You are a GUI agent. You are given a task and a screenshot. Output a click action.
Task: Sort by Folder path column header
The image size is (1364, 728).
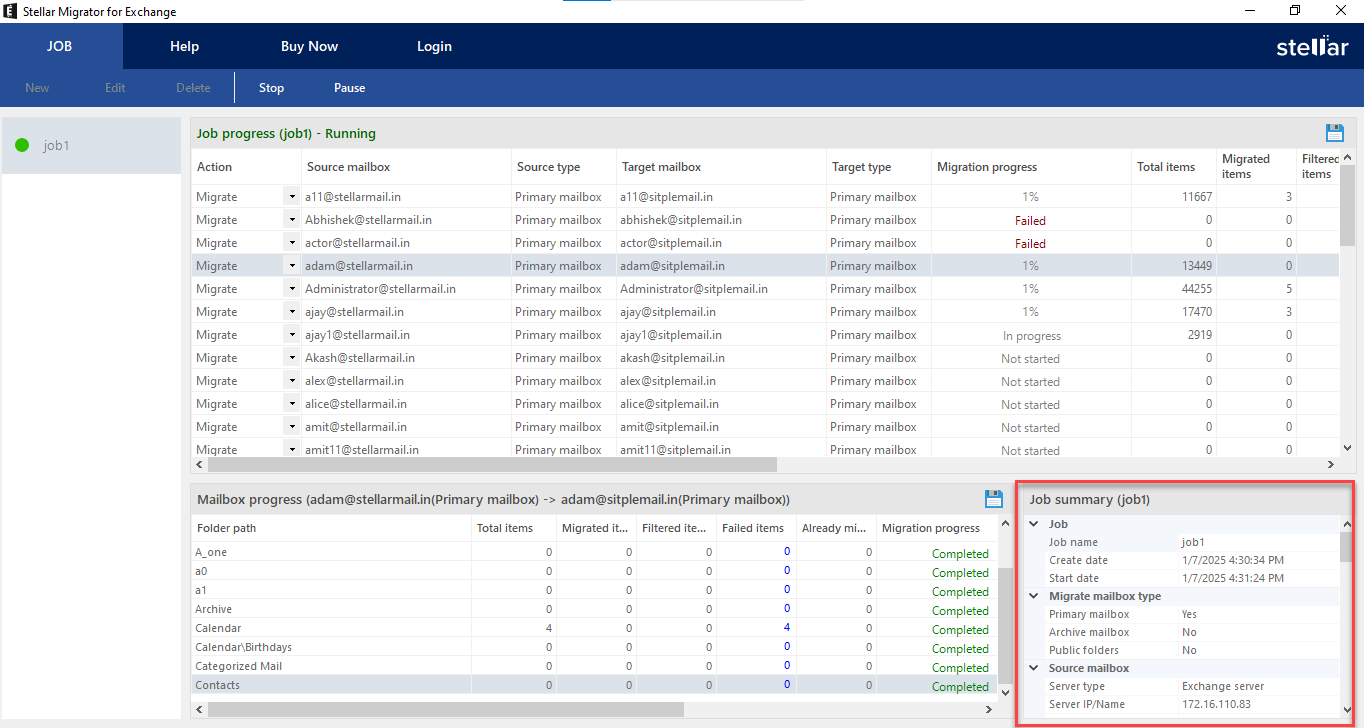click(x=331, y=528)
